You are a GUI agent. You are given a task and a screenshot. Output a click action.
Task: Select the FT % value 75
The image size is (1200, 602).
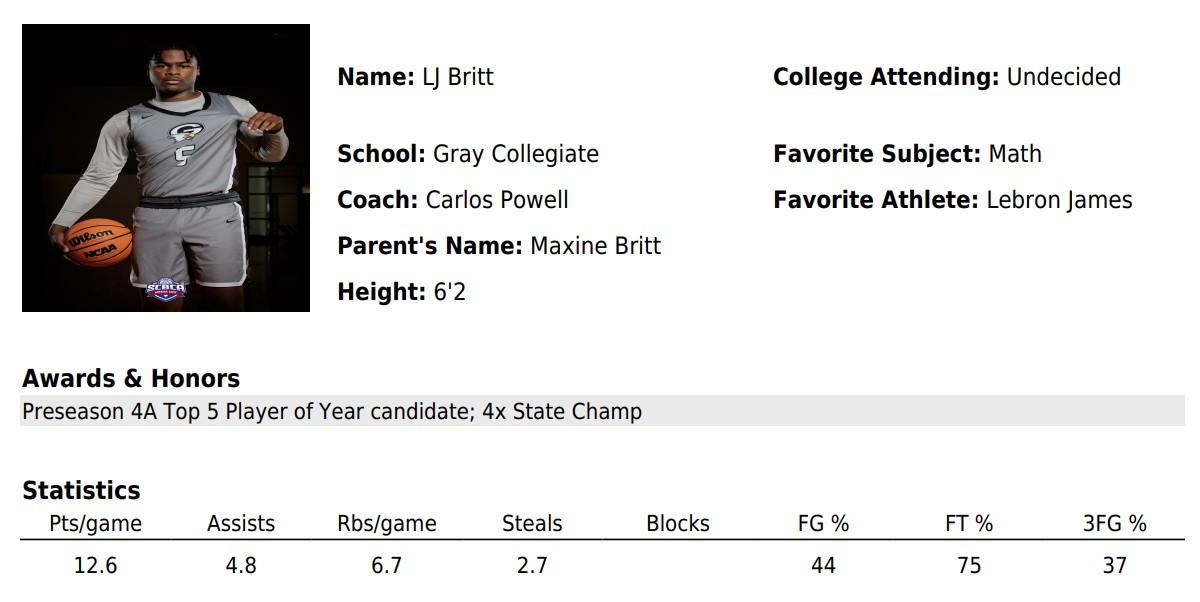[969, 566]
